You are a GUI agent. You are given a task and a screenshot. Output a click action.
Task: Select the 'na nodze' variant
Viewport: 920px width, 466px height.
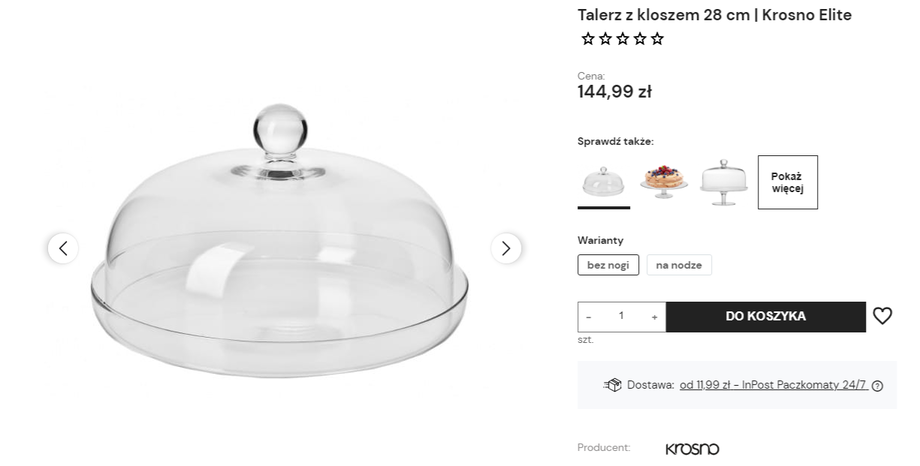[679, 265]
